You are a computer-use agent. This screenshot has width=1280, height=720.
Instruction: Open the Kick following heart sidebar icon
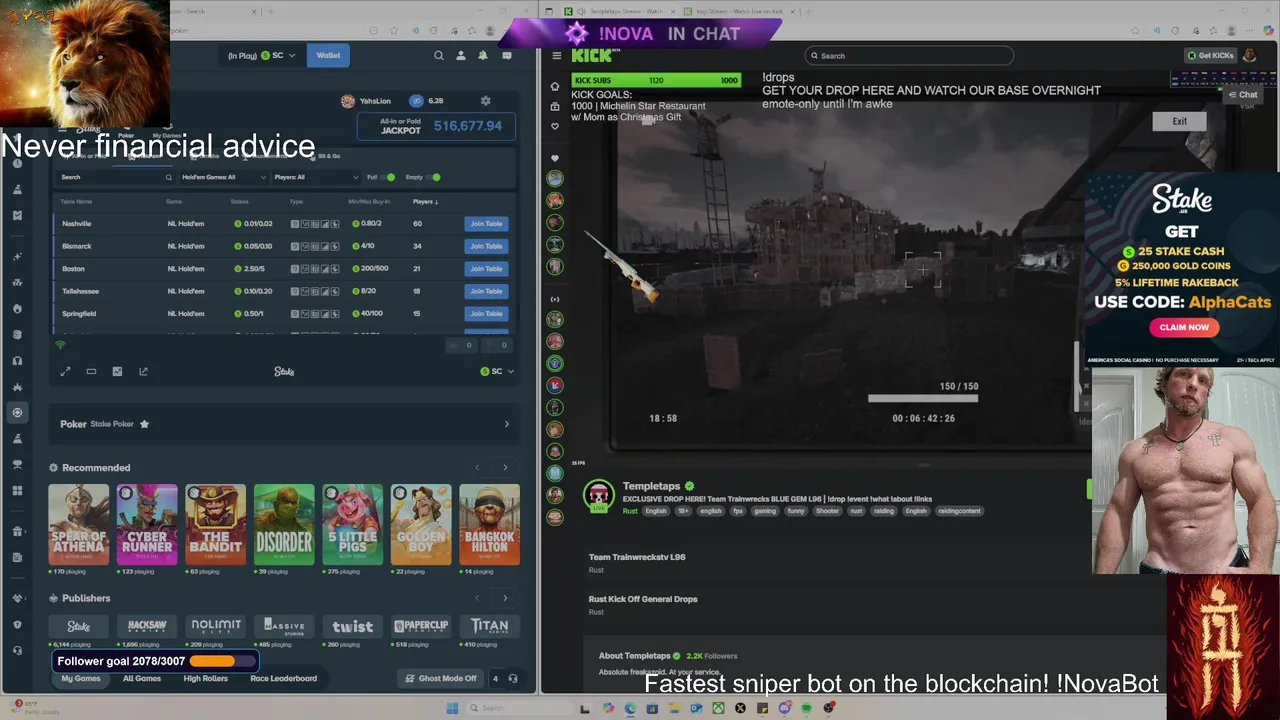tap(555, 126)
